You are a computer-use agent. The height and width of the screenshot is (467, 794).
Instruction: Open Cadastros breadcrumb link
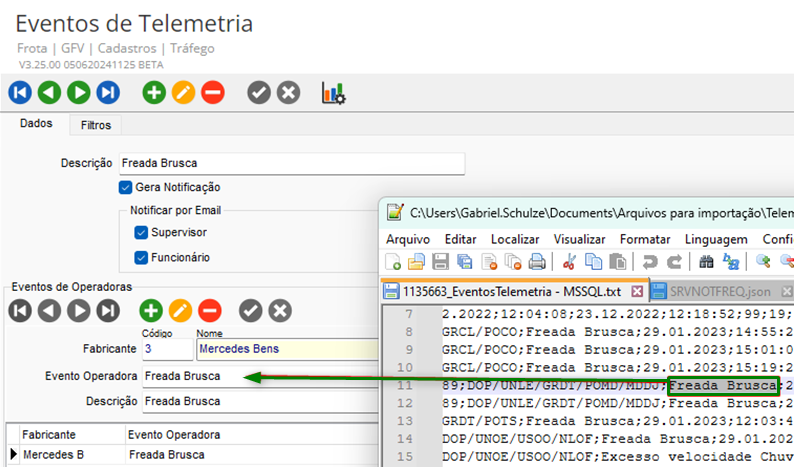coord(127,49)
